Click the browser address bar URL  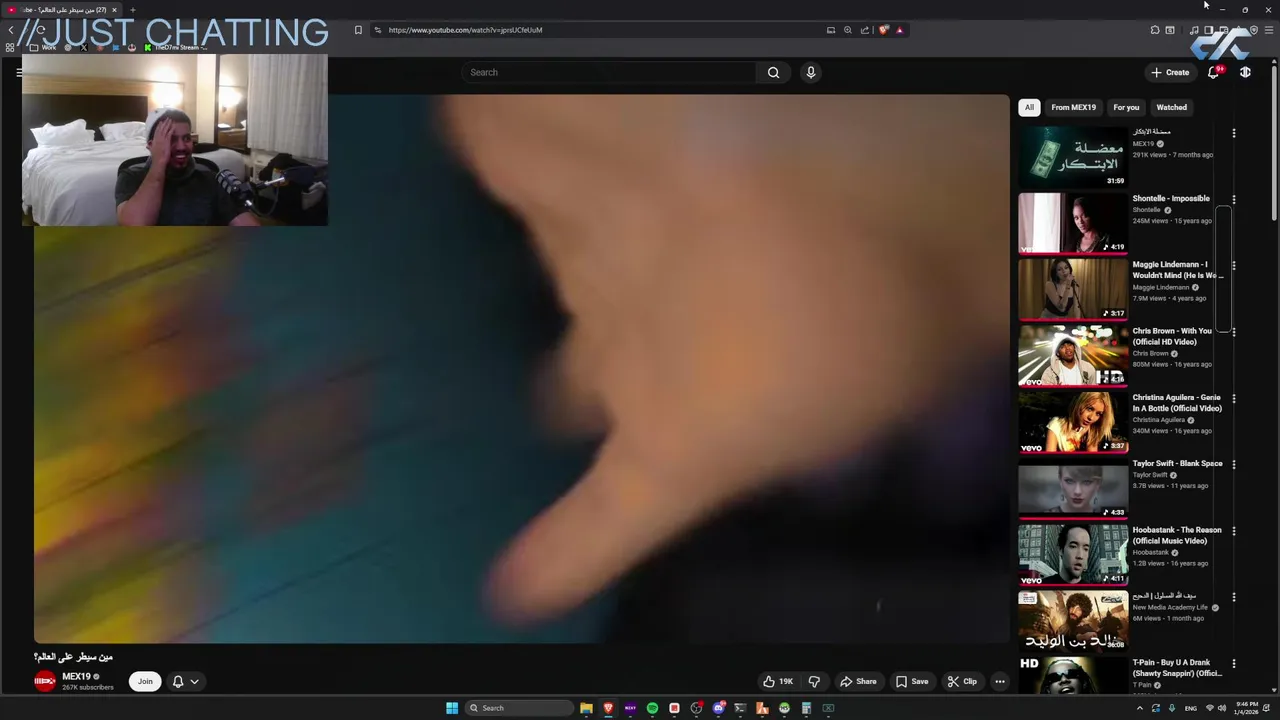tap(465, 30)
